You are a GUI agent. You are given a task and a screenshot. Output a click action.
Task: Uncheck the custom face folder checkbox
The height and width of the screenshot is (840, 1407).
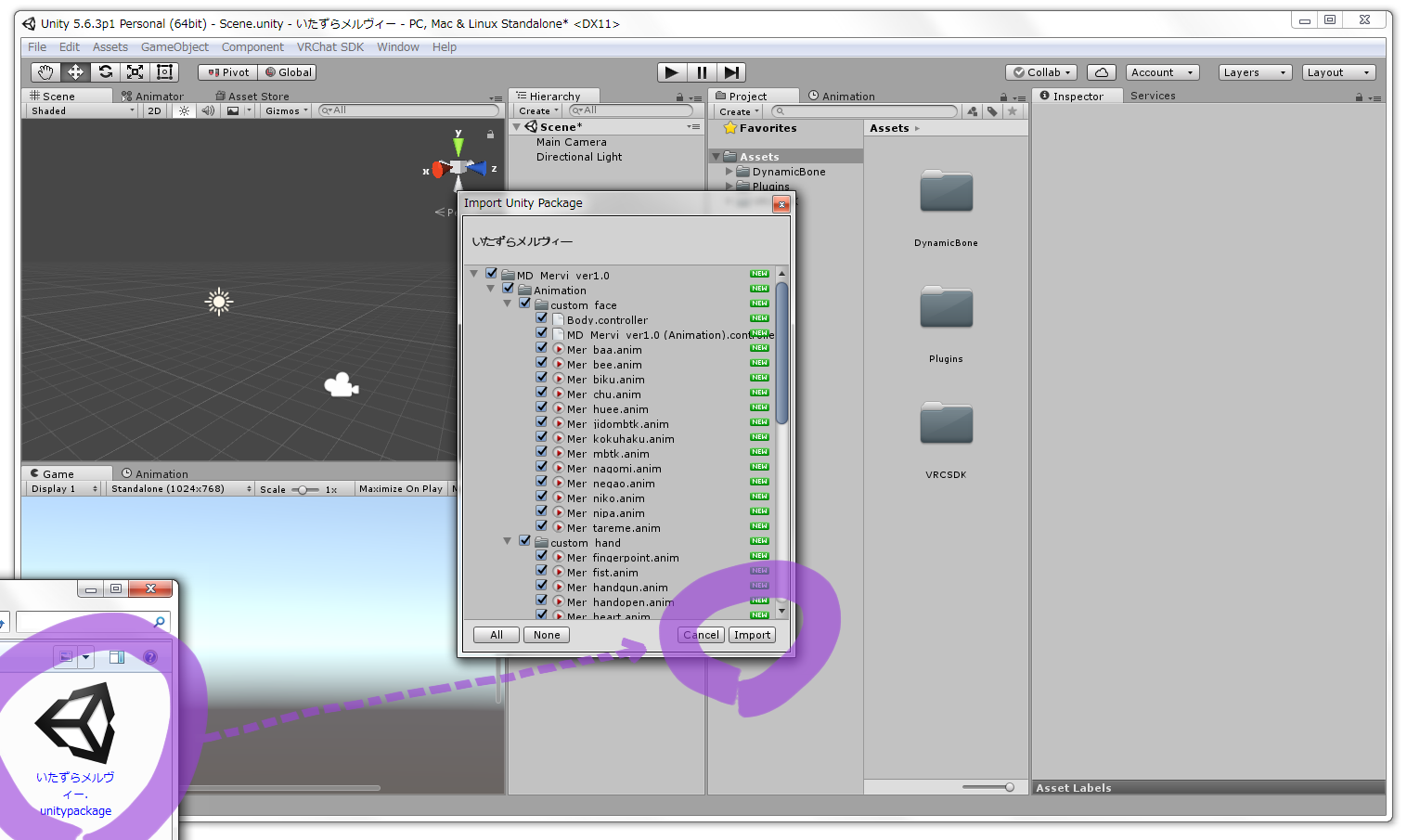[525, 304]
